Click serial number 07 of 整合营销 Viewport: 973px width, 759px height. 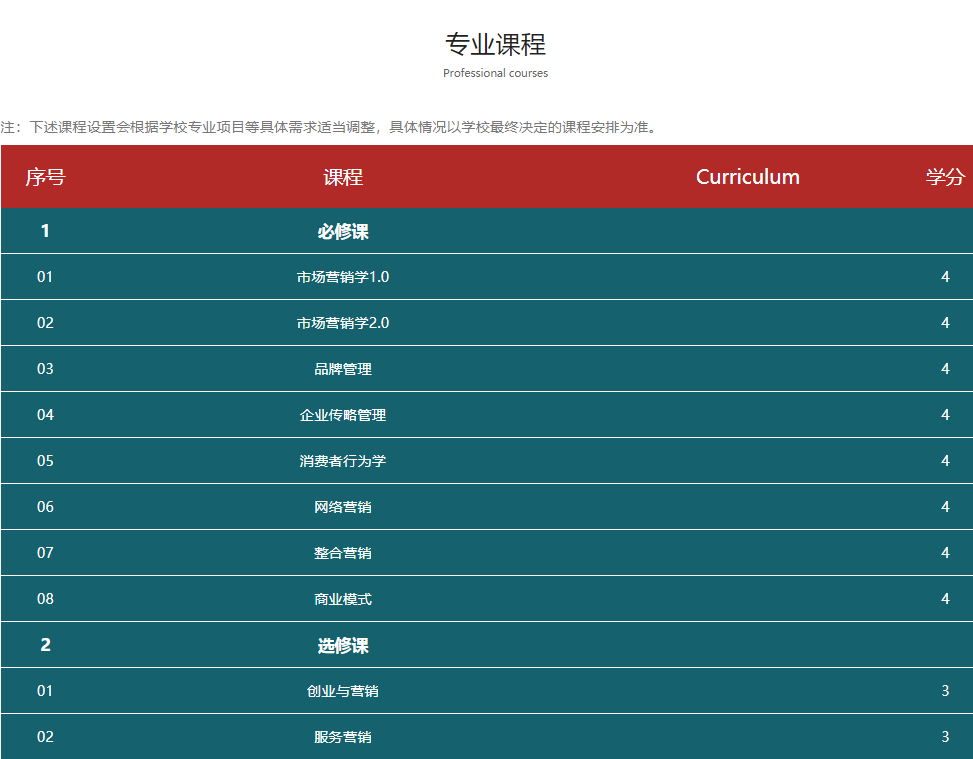click(x=45, y=552)
